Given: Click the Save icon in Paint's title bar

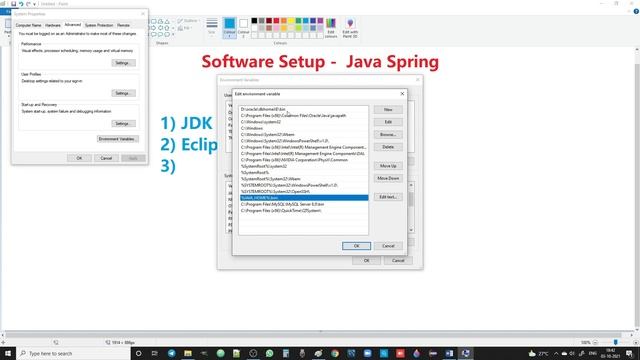Looking at the screenshot, I should pyautogui.click(x=13, y=4).
